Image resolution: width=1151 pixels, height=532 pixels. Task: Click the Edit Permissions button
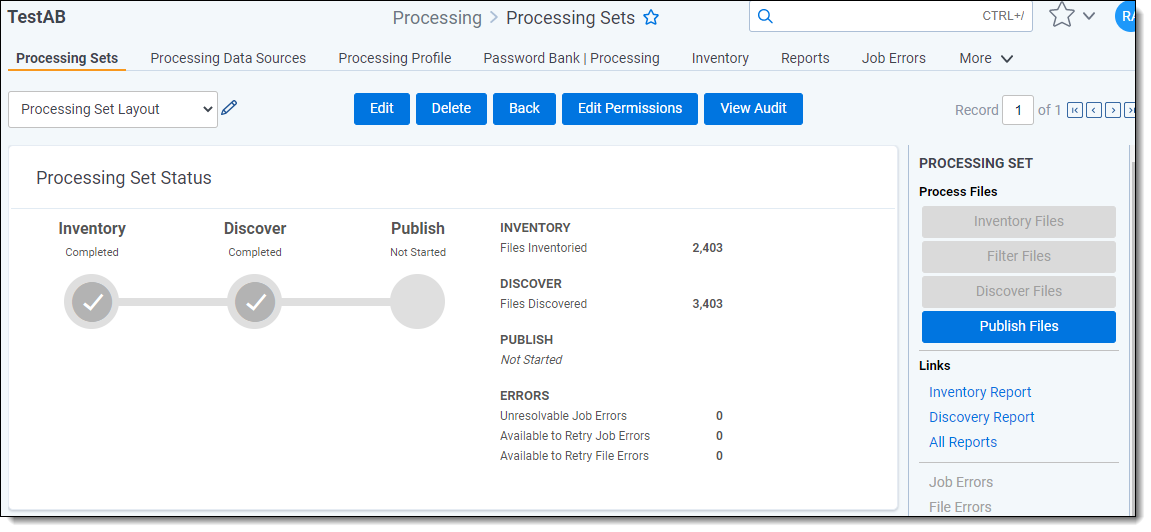630,109
